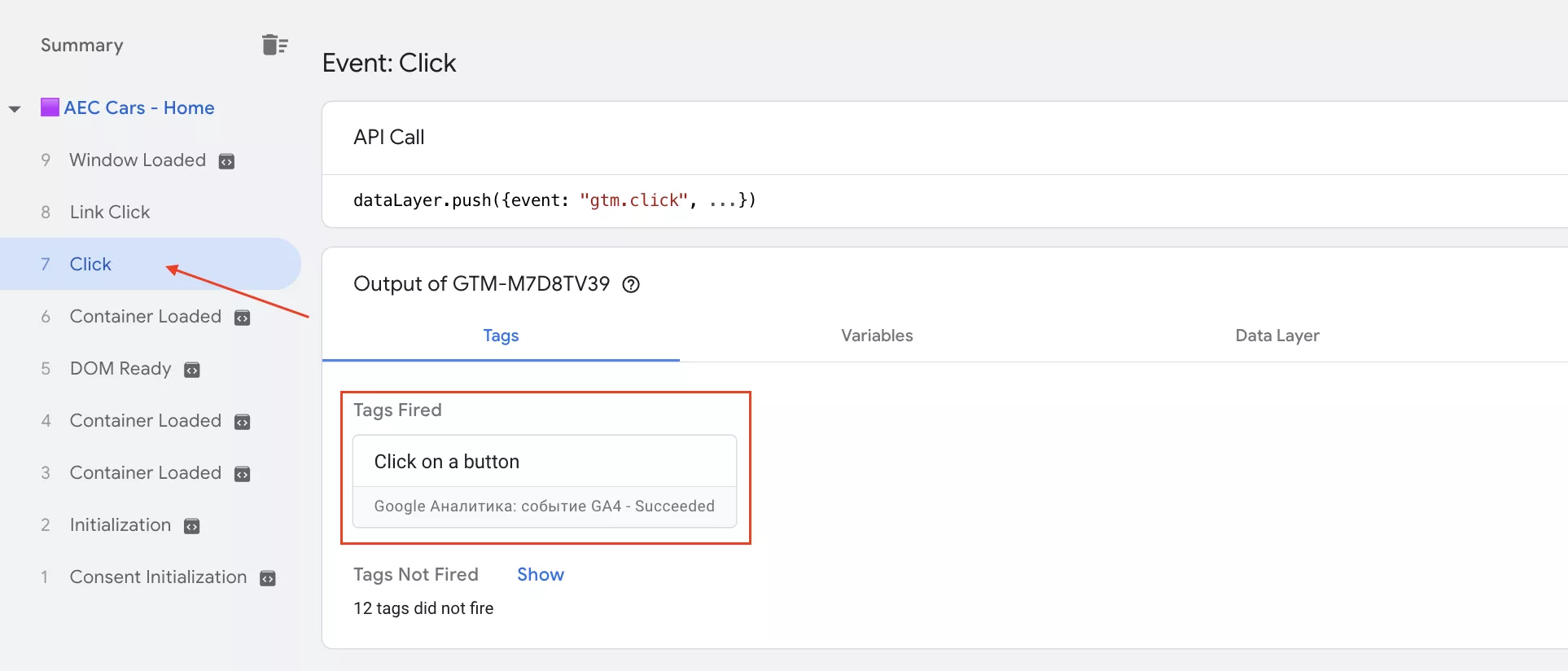
Task: Click the code icon beside Window Loaded
Action: pos(227,161)
